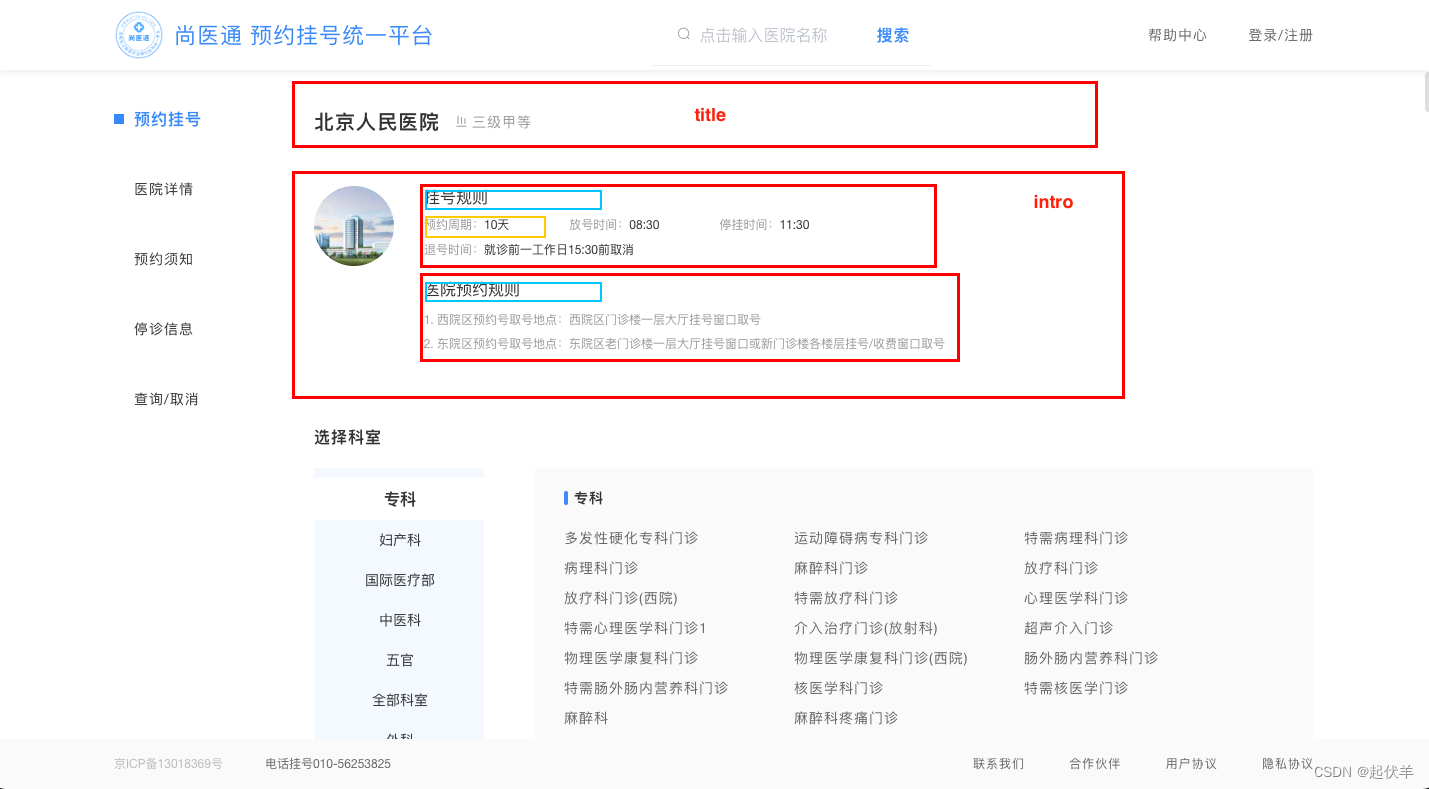Select the 预约须知 sidebar item
This screenshot has width=1429, height=789.
pyautogui.click(x=164, y=259)
